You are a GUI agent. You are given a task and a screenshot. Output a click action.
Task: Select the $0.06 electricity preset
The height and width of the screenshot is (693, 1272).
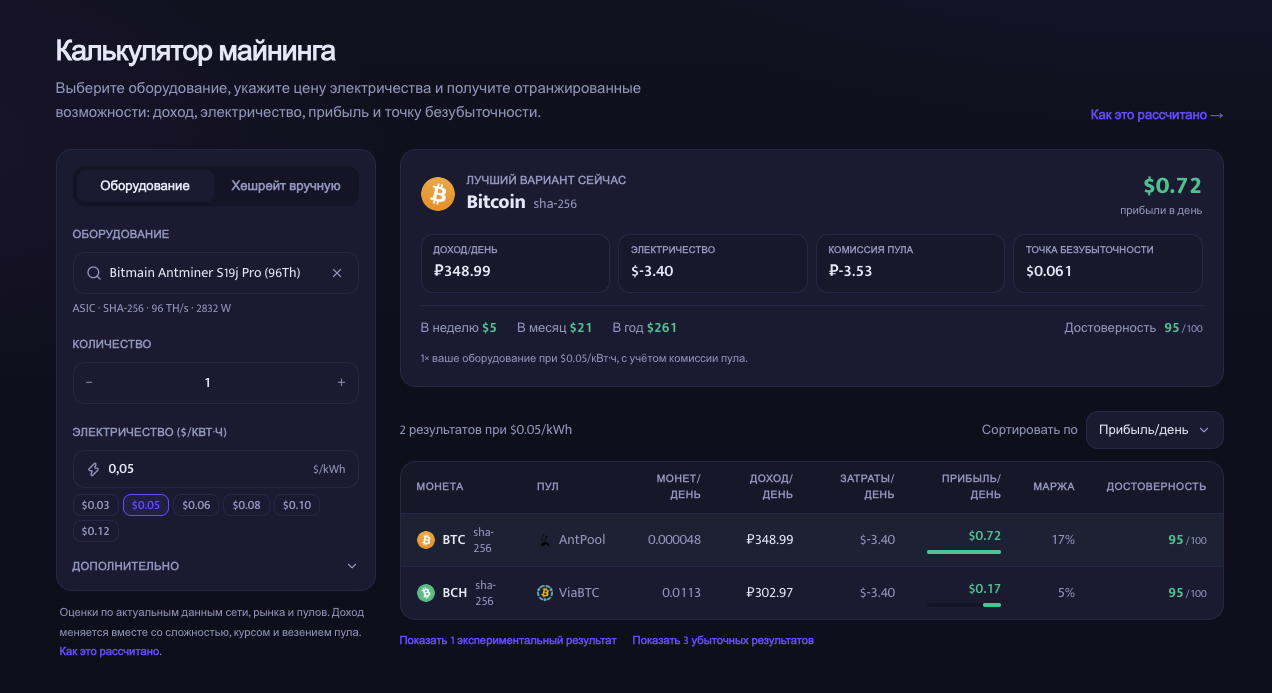196,505
